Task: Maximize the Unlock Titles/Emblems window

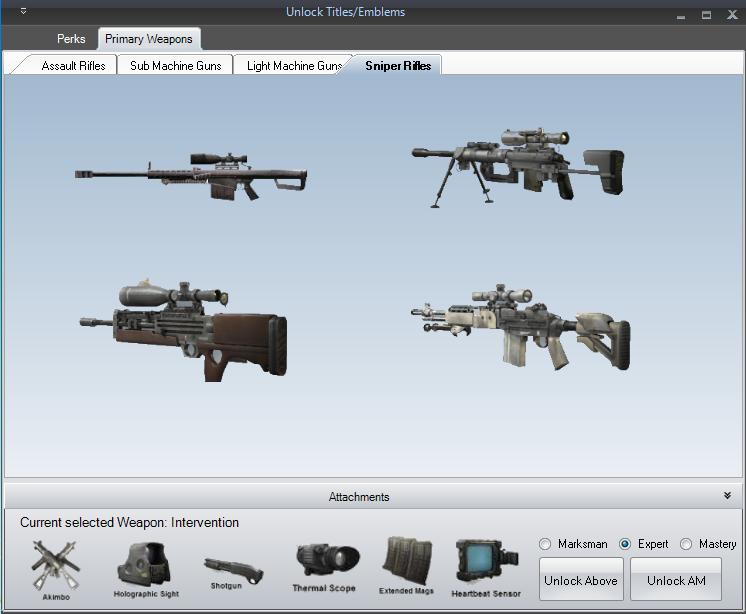Action: tap(707, 15)
